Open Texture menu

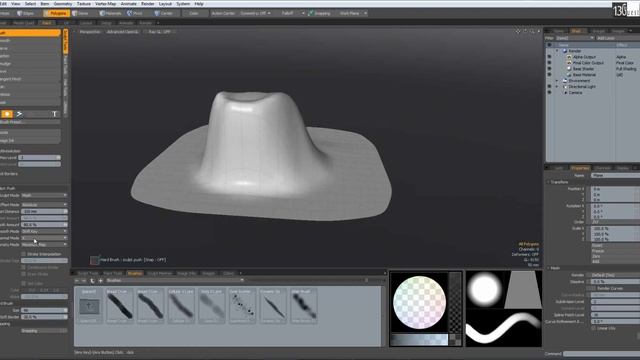click(84, 4)
